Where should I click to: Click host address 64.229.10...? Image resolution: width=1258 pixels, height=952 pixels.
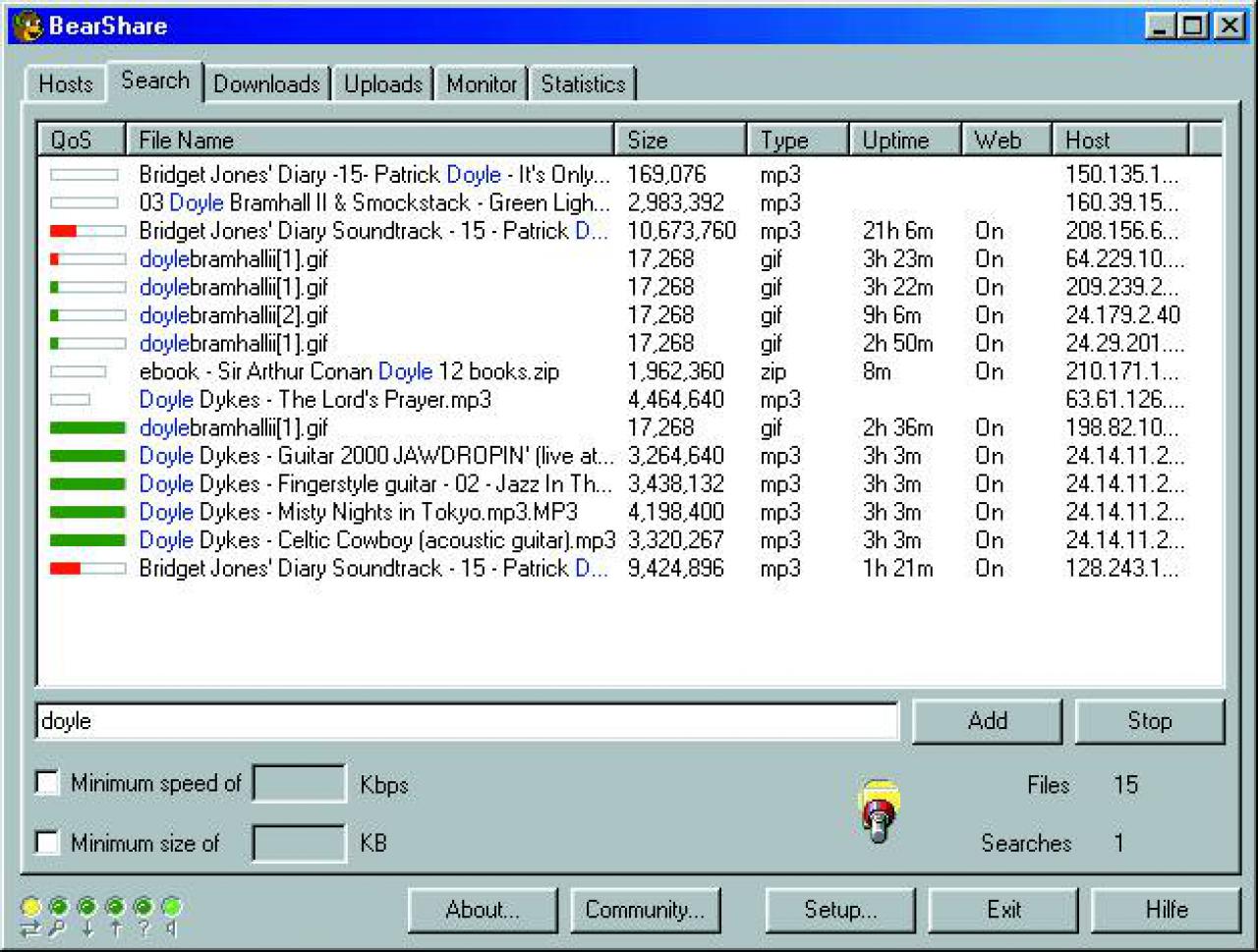click(x=1125, y=259)
